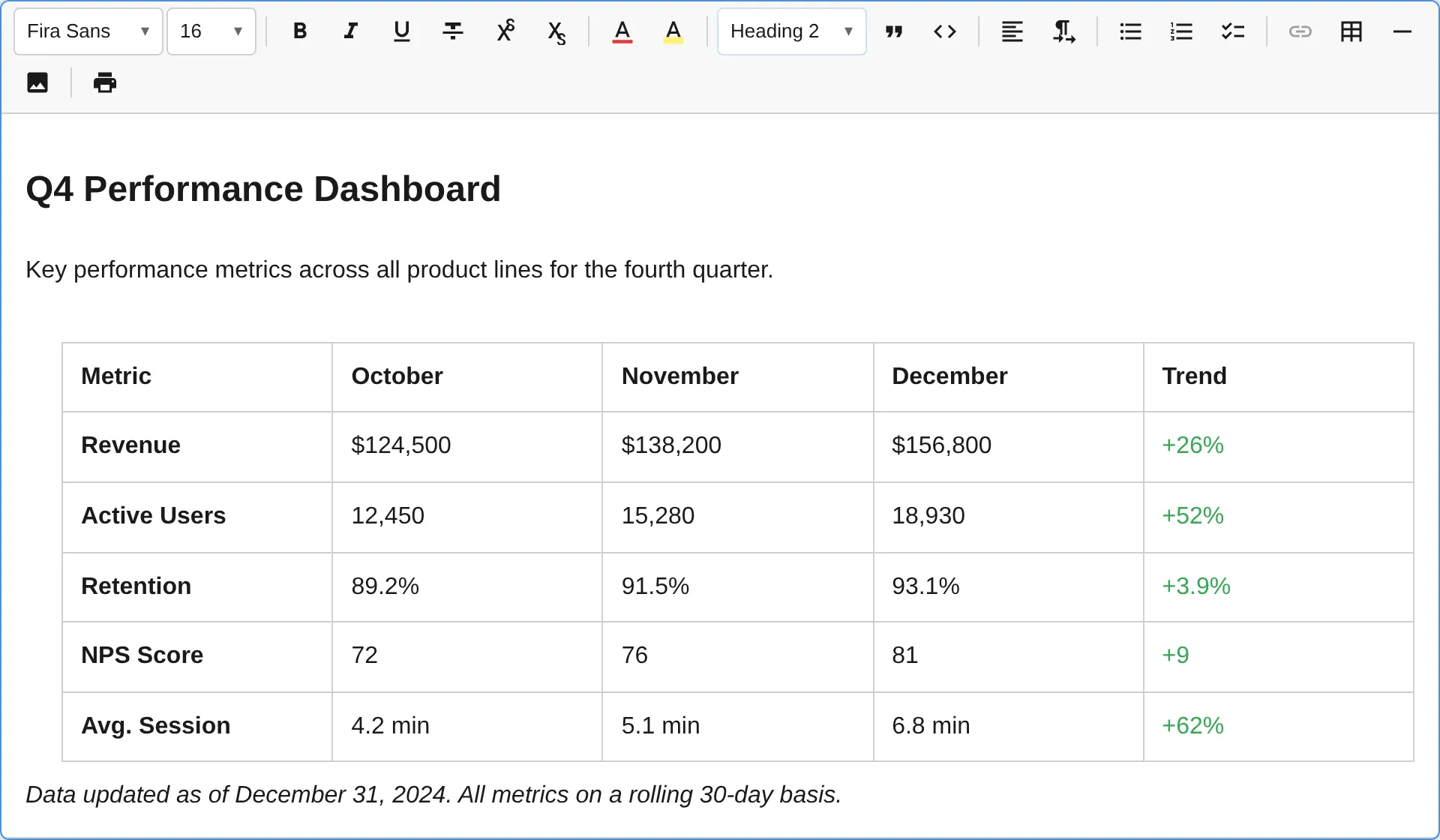Expand the Heading 2 style dropdown
Image resolution: width=1440 pixels, height=840 pixels.
tap(791, 31)
